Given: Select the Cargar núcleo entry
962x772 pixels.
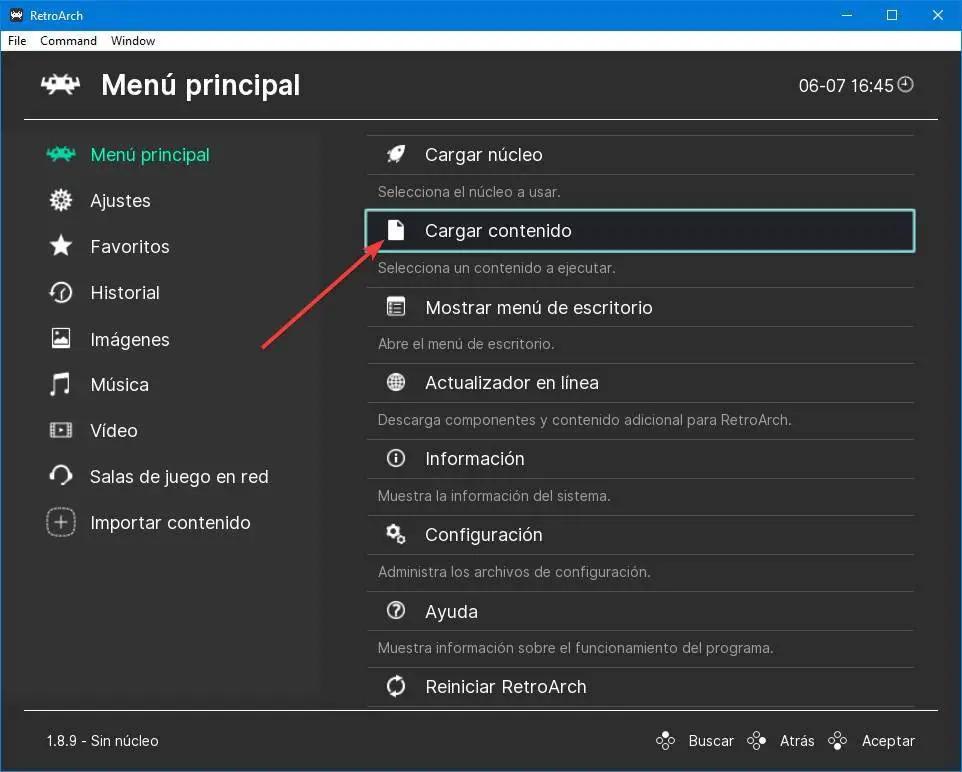Looking at the screenshot, I should tap(640, 155).
